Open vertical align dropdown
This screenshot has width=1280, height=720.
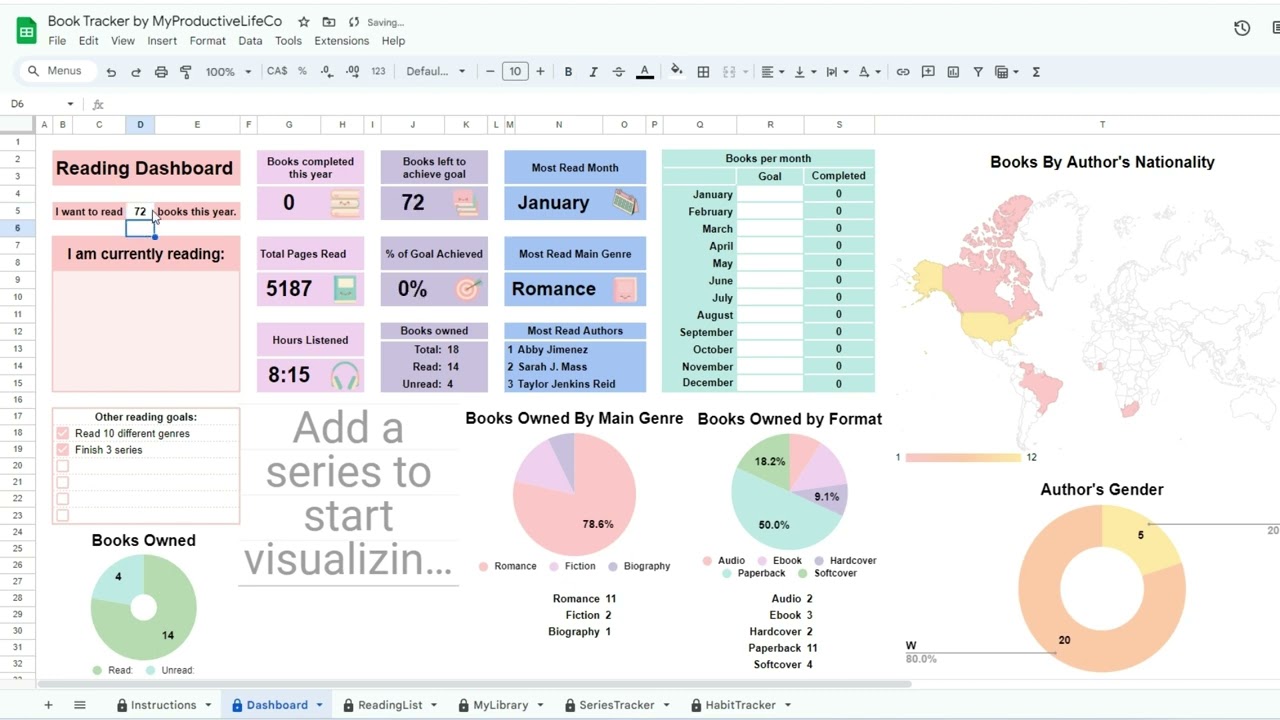tap(805, 72)
